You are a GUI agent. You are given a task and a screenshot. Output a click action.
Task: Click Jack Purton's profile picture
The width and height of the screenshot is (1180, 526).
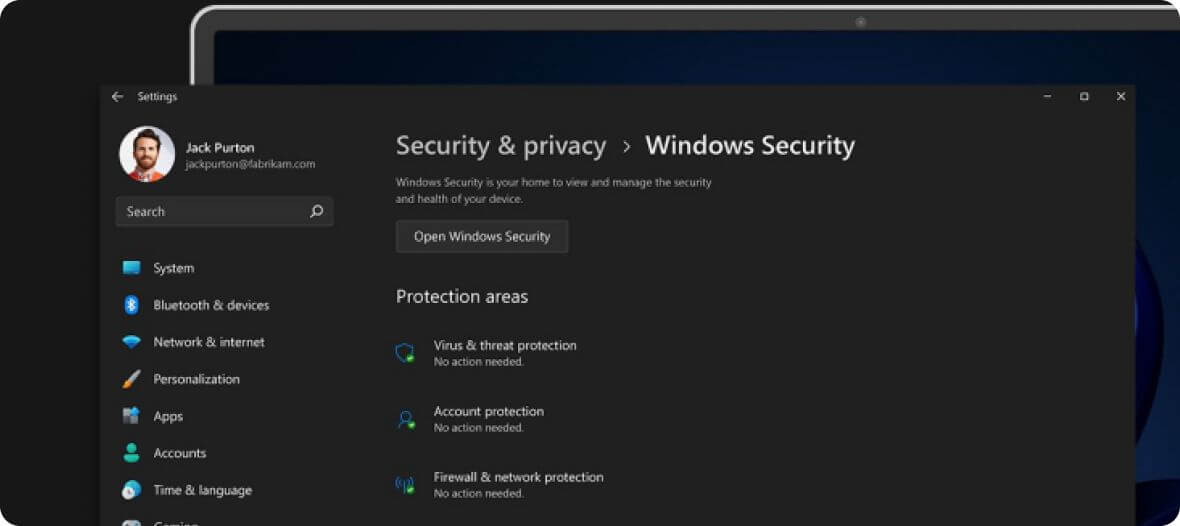pos(147,154)
